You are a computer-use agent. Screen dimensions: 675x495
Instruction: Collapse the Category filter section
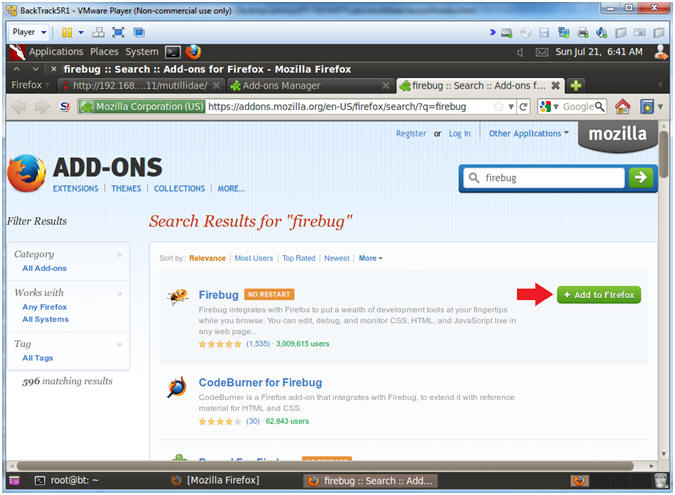119,255
